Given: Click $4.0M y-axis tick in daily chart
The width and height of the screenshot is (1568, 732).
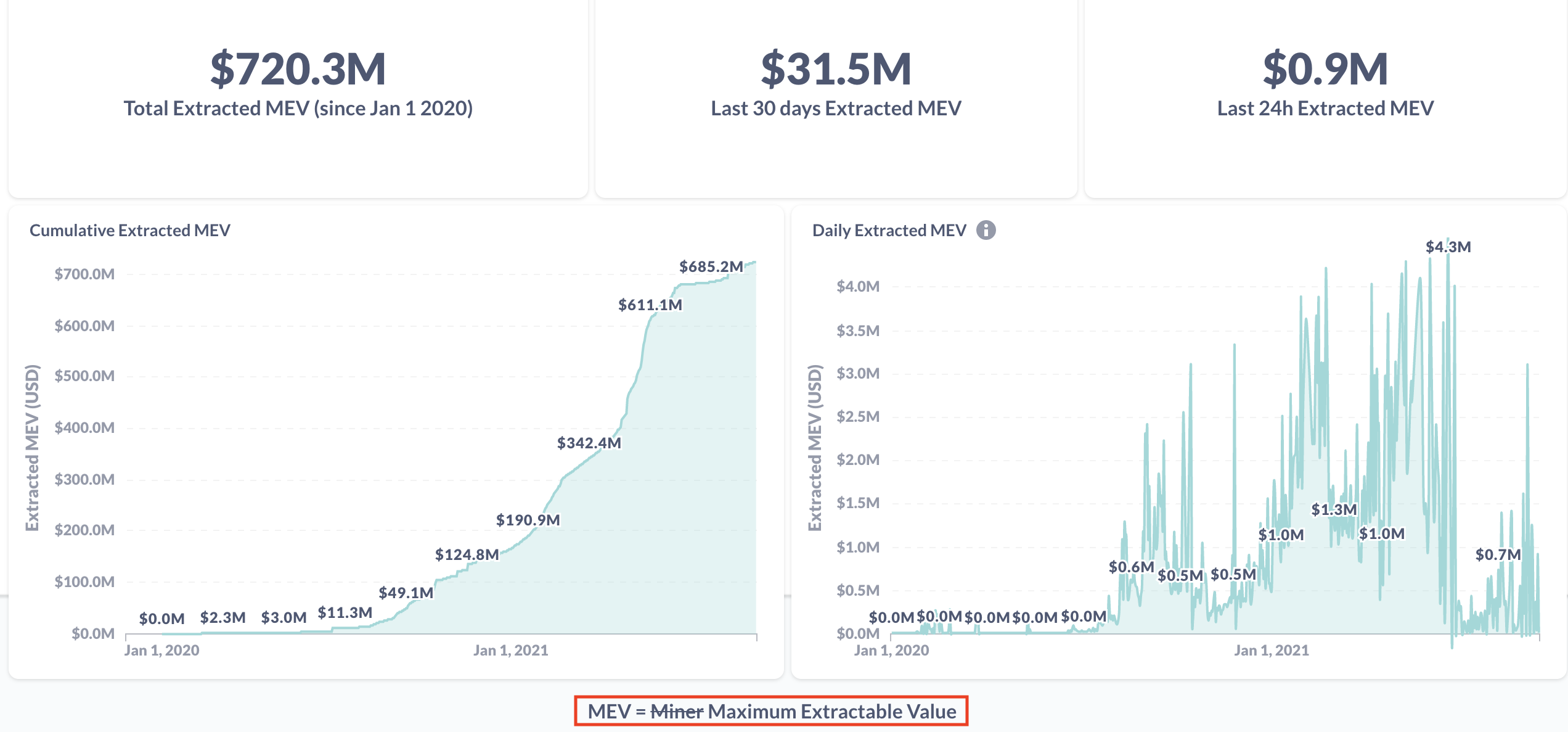Looking at the screenshot, I should tap(858, 286).
